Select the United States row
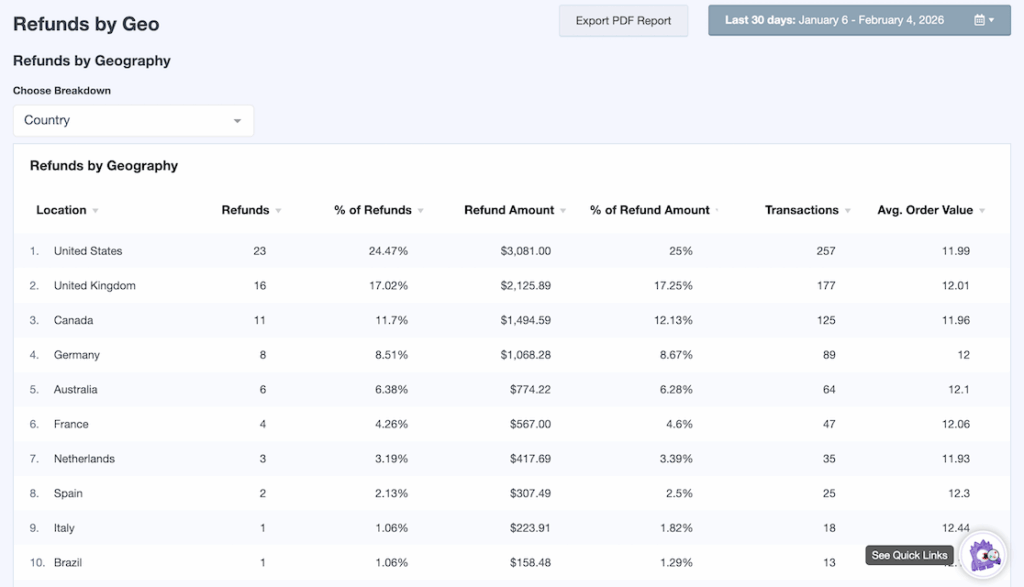 [x=88, y=251]
